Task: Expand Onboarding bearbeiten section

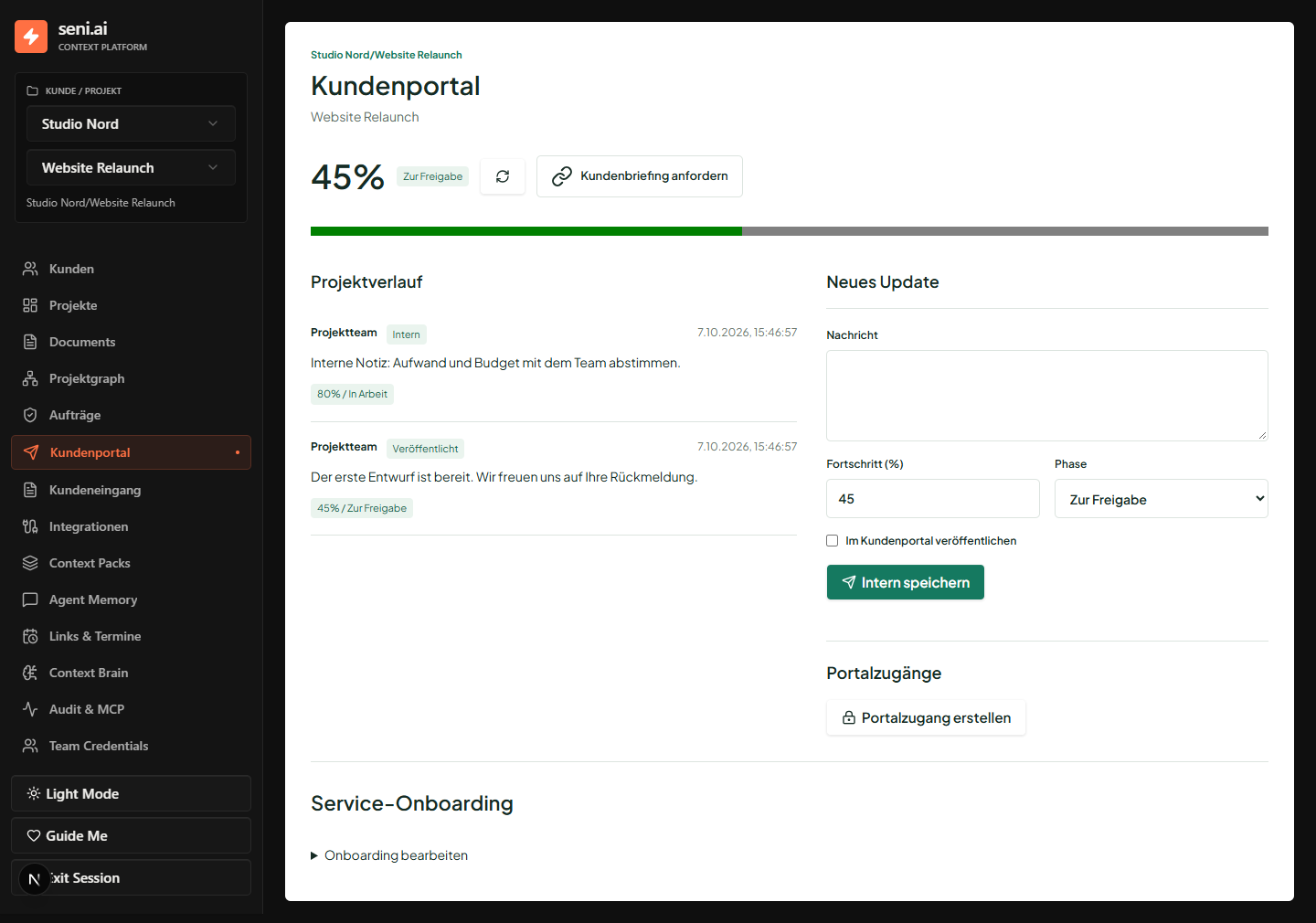Action: coord(389,855)
